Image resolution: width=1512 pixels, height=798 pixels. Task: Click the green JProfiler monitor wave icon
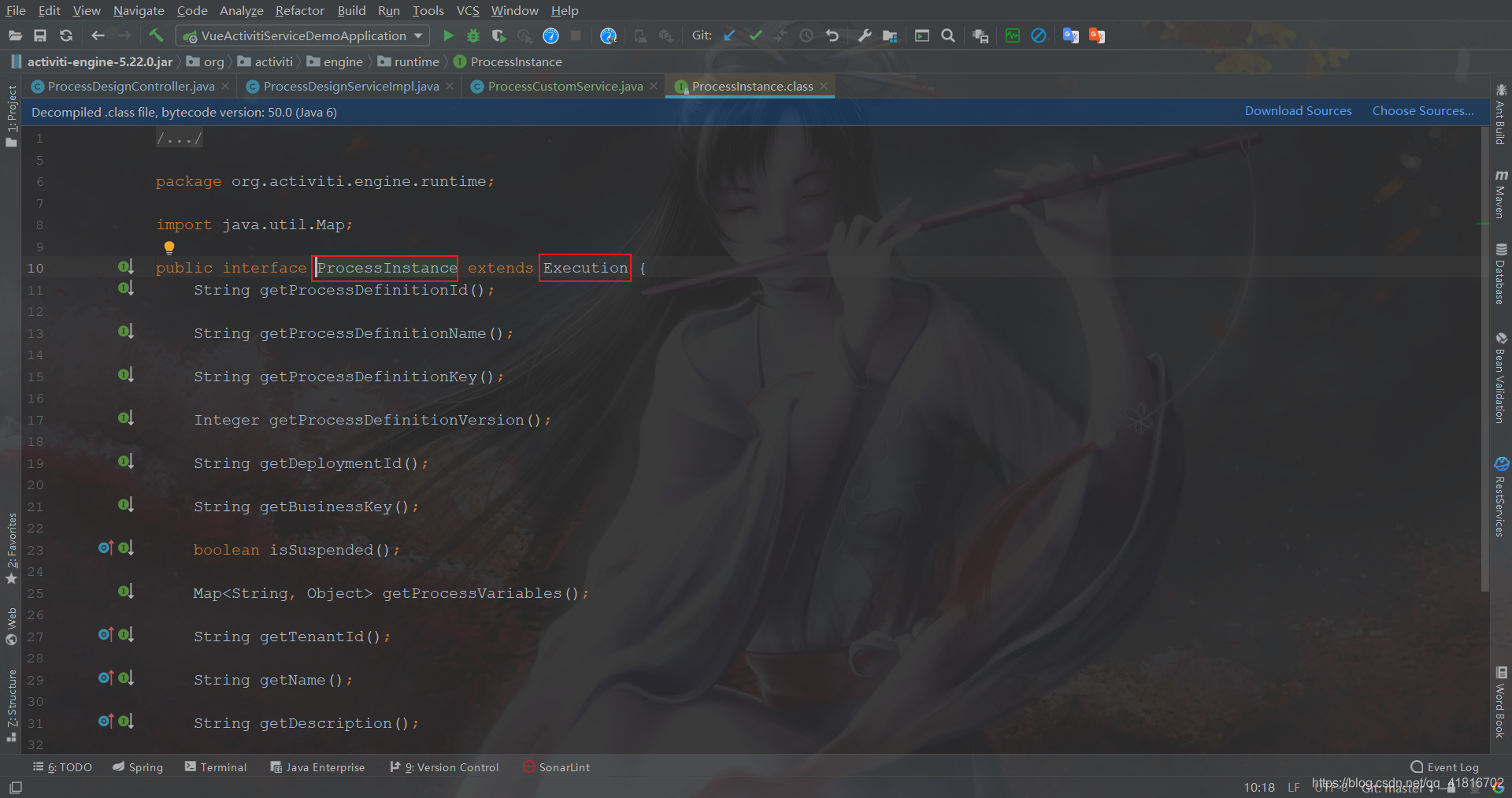tap(1013, 35)
